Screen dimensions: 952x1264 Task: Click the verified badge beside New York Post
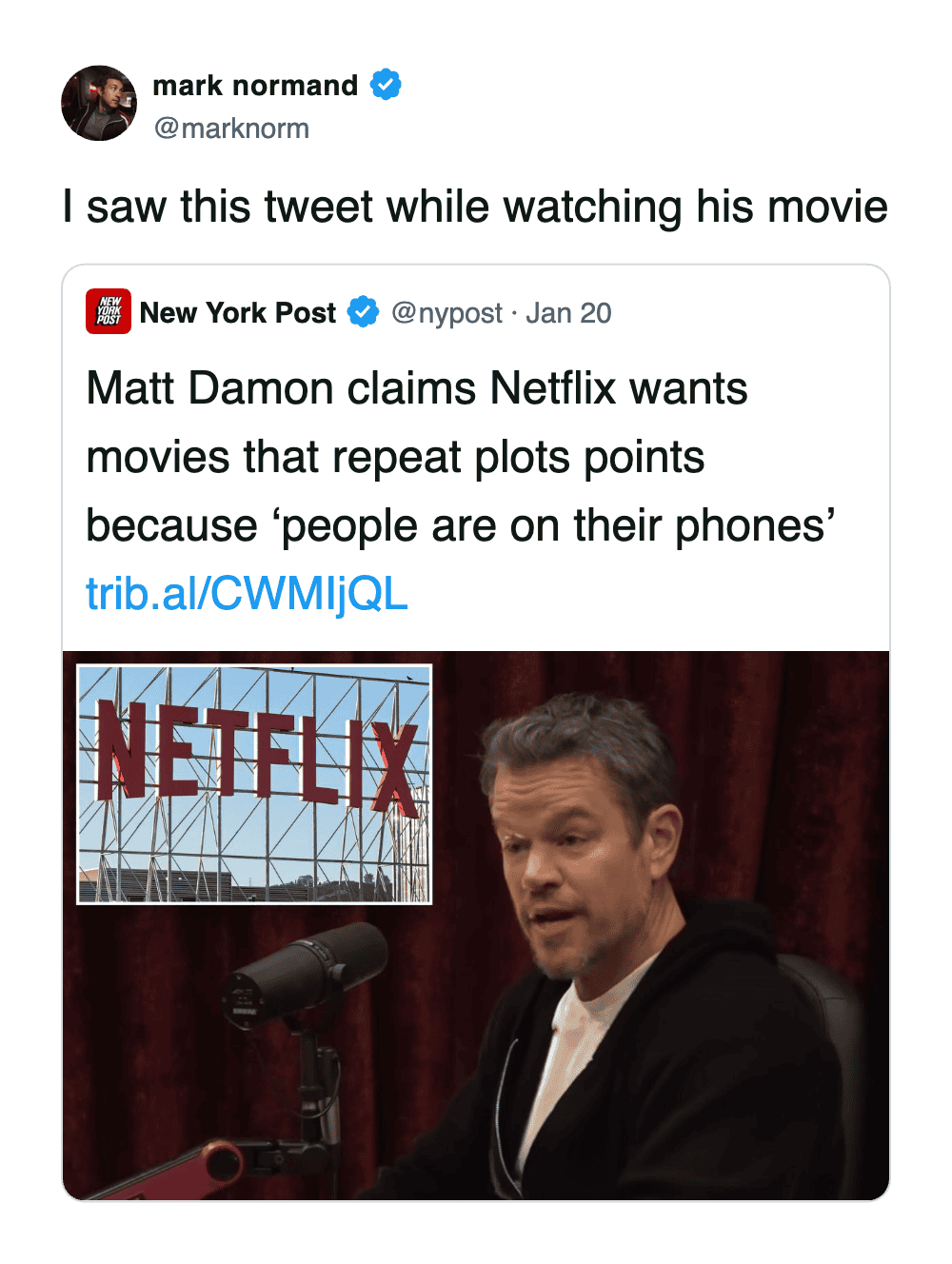[363, 312]
